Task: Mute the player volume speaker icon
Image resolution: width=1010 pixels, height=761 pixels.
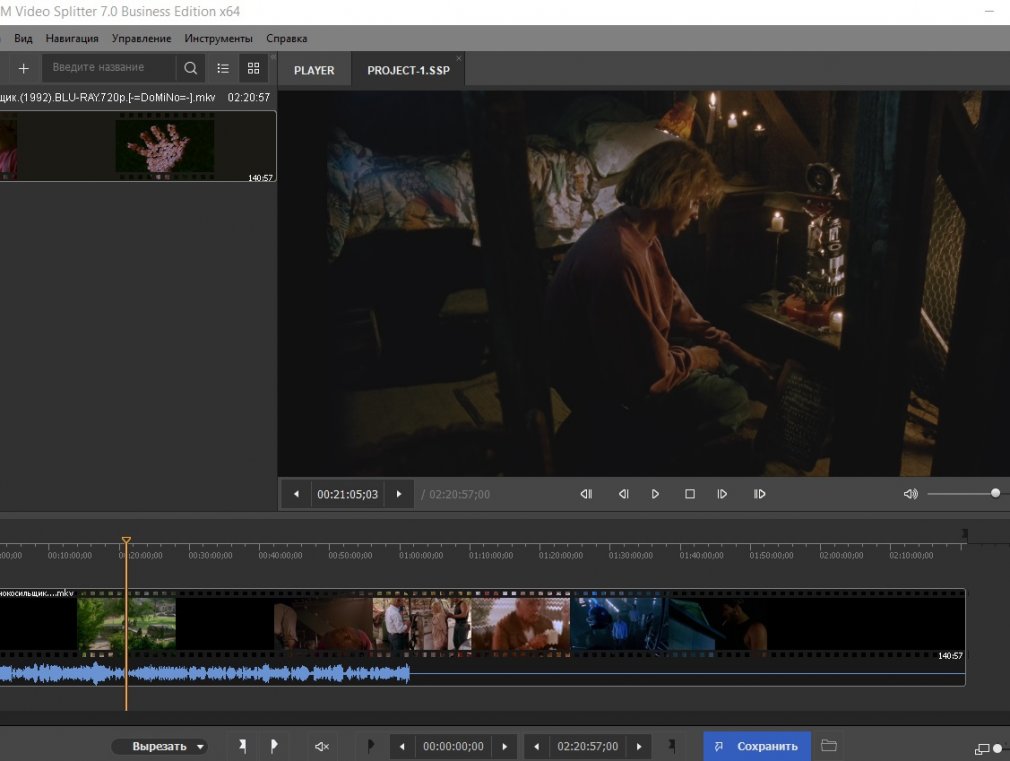Action: click(910, 494)
